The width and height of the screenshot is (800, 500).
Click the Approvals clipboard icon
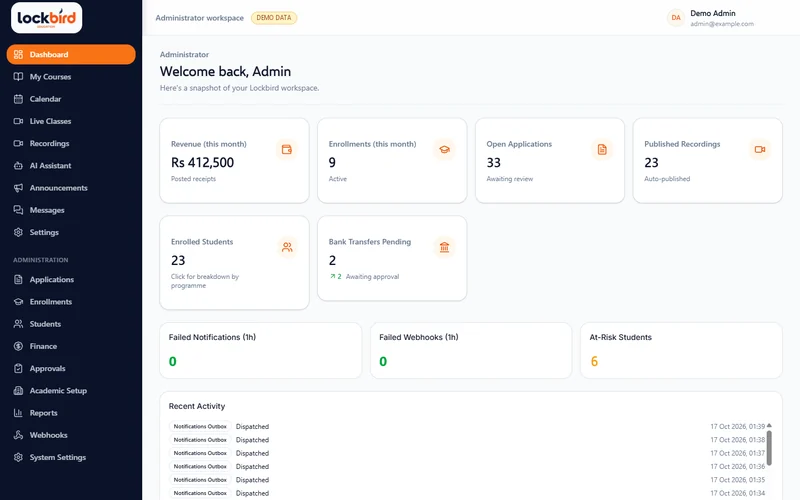[18, 368]
